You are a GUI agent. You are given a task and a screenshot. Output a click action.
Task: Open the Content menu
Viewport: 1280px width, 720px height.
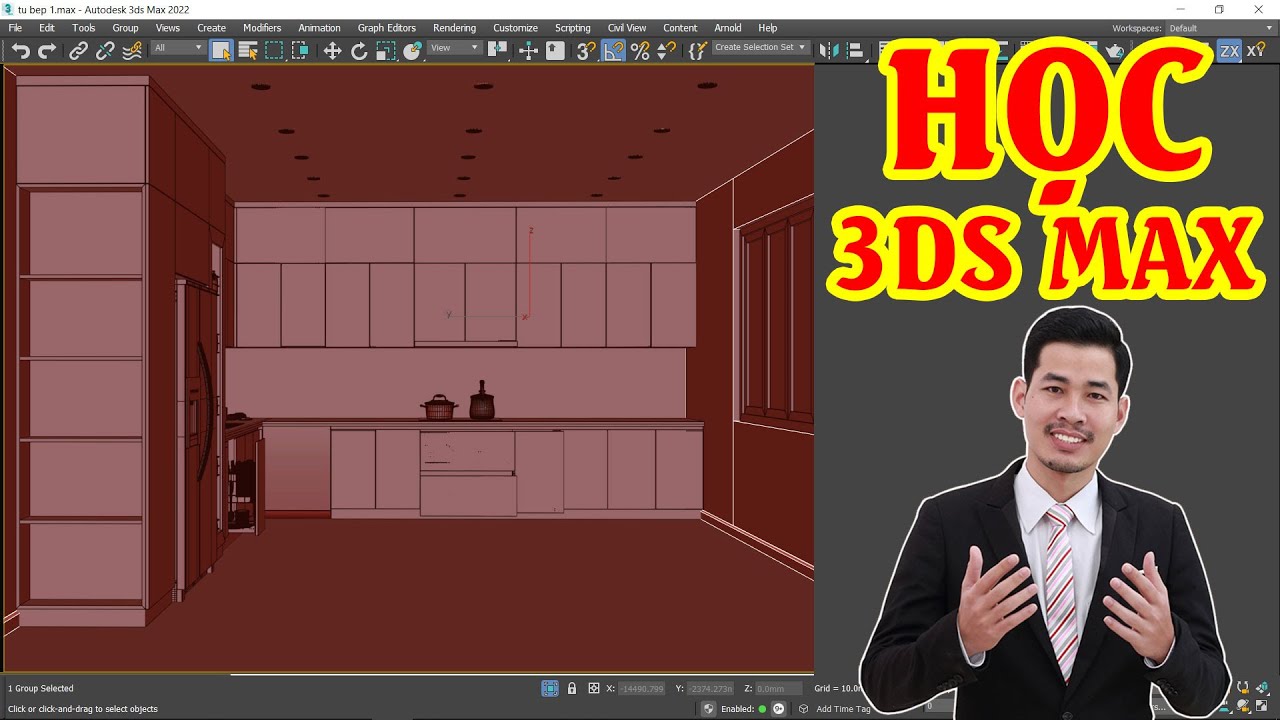(x=680, y=28)
